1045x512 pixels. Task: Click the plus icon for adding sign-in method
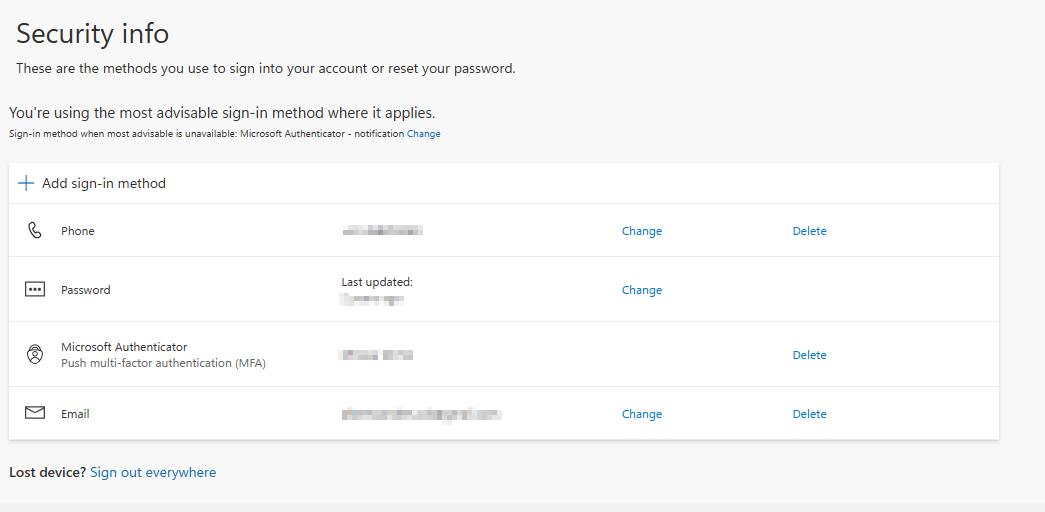pos(26,183)
